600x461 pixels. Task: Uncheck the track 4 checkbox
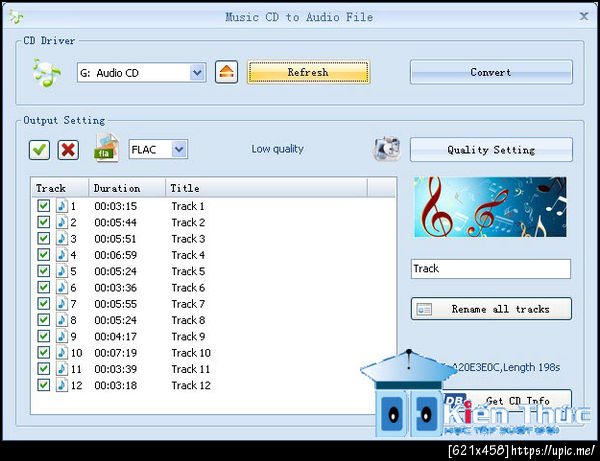click(43, 255)
